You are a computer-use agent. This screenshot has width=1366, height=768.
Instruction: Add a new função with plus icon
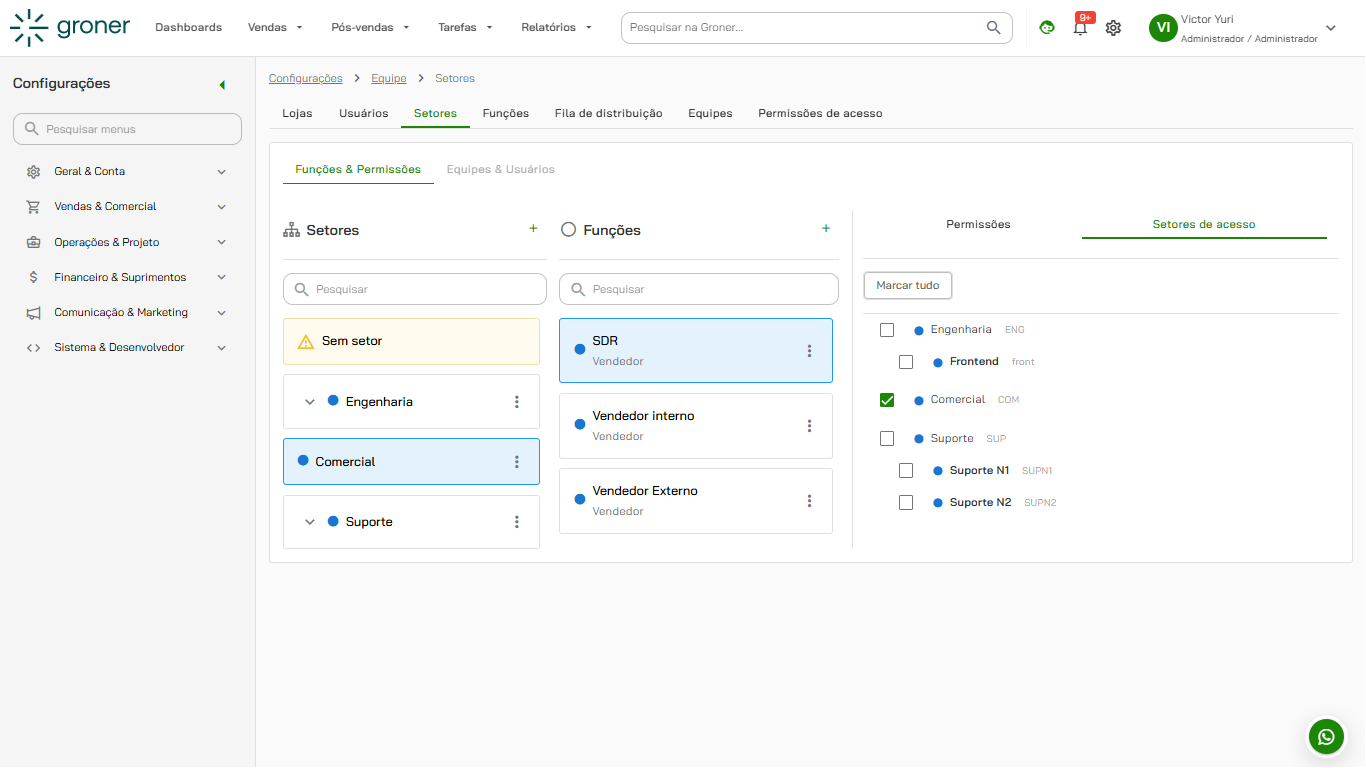point(826,229)
